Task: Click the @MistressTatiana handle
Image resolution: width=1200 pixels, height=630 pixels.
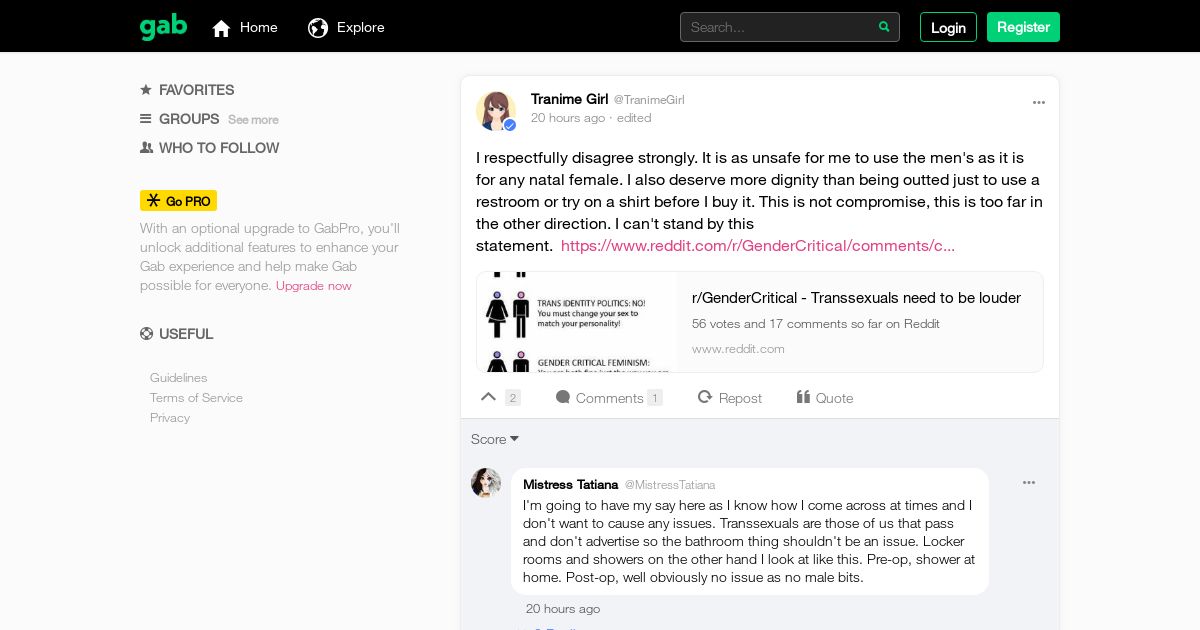Action: tap(670, 485)
